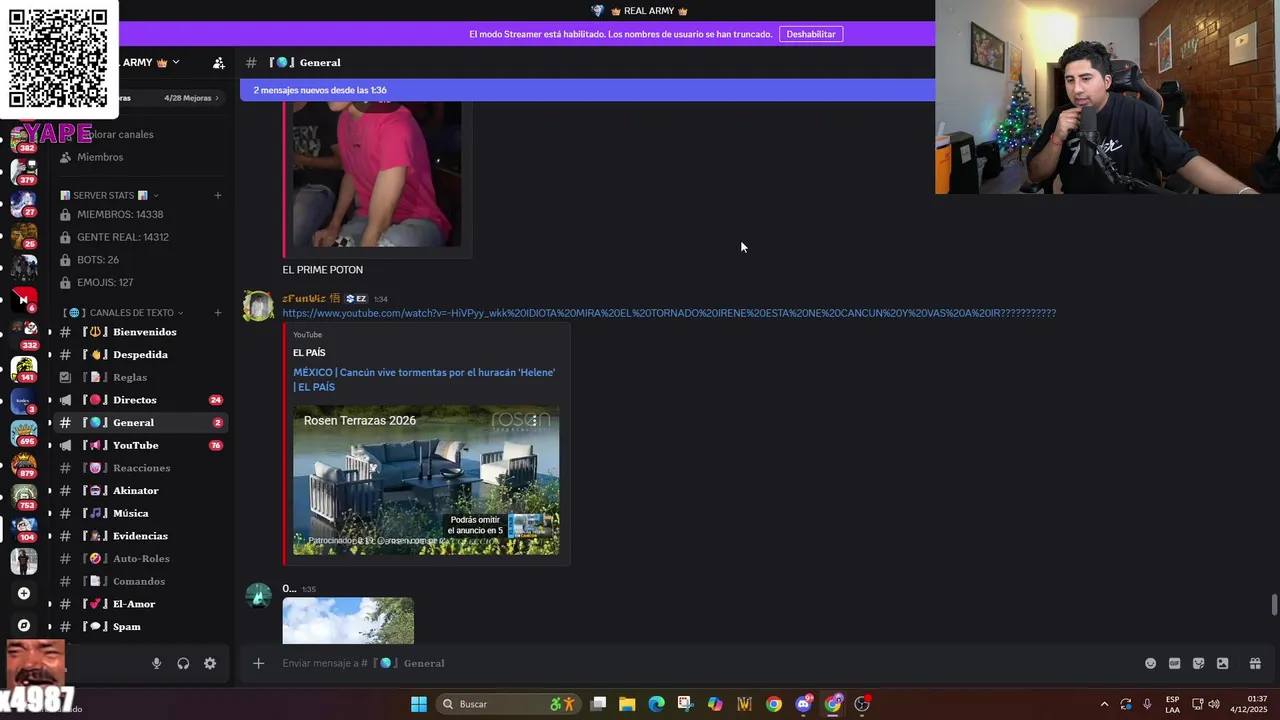
Task: Click the Buscar taskbar search box
Action: [508, 704]
